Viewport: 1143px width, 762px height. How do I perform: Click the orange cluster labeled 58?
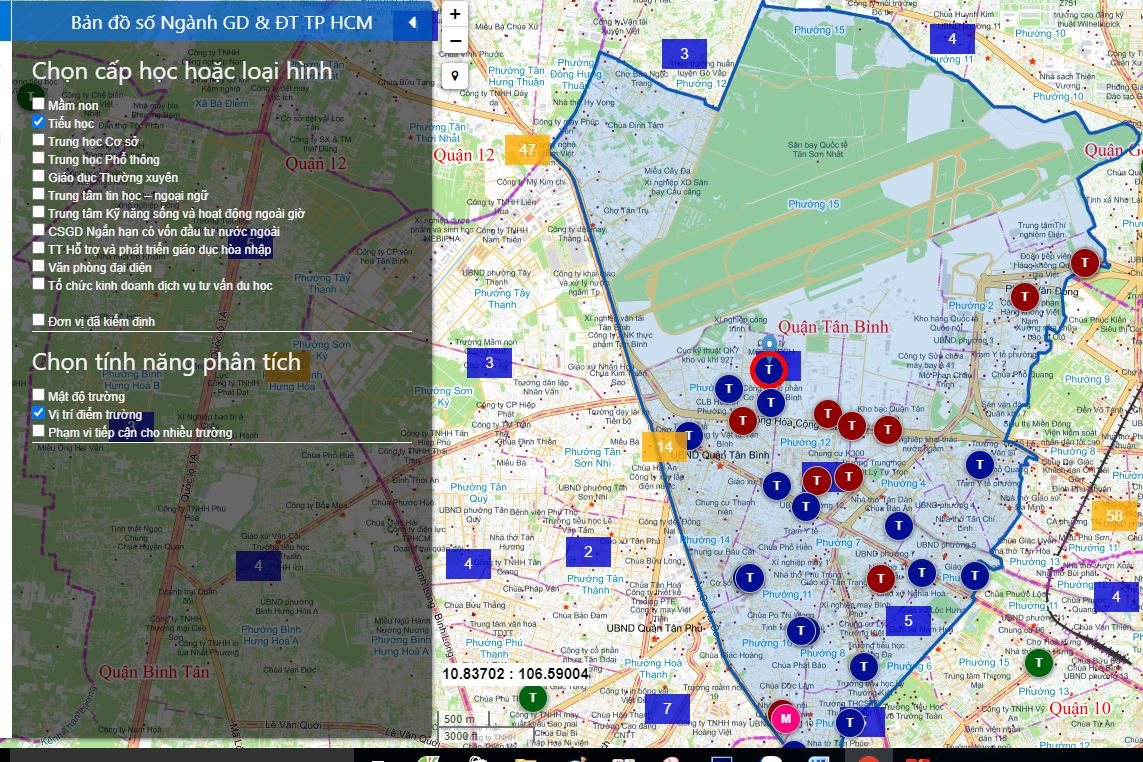point(1114,516)
